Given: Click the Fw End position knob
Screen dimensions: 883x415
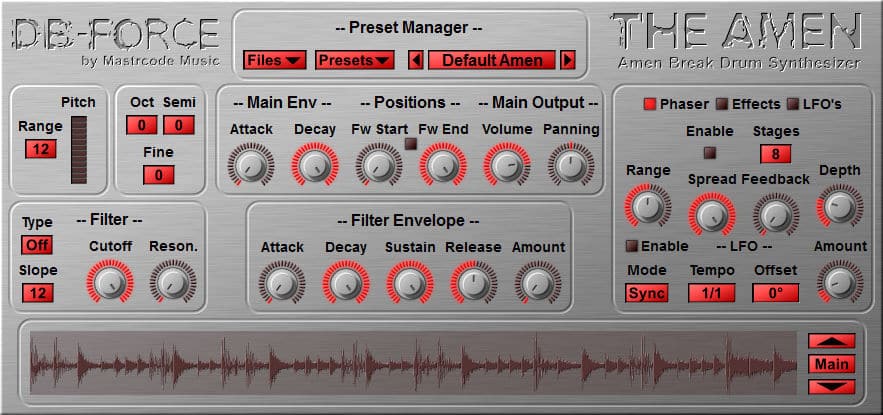Looking at the screenshot, I should click(443, 164).
